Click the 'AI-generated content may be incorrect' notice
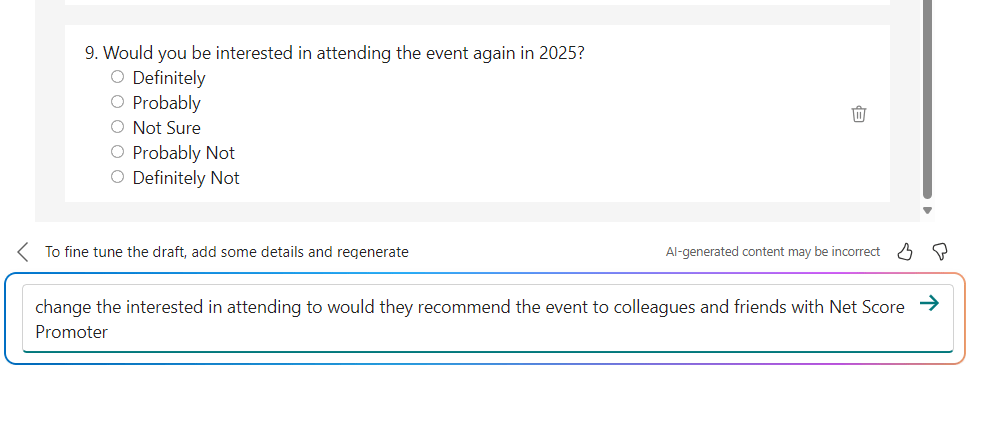This screenshot has height=435, width=999. [x=772, y=252]
